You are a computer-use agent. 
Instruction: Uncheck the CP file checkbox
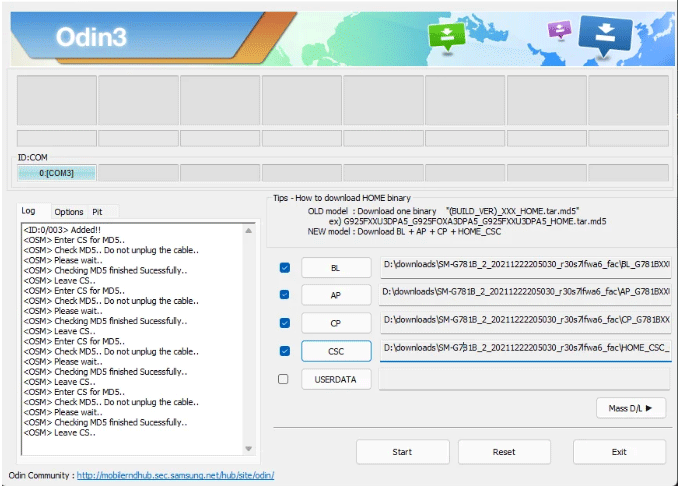pyautogui.click(x=285, y=323)
